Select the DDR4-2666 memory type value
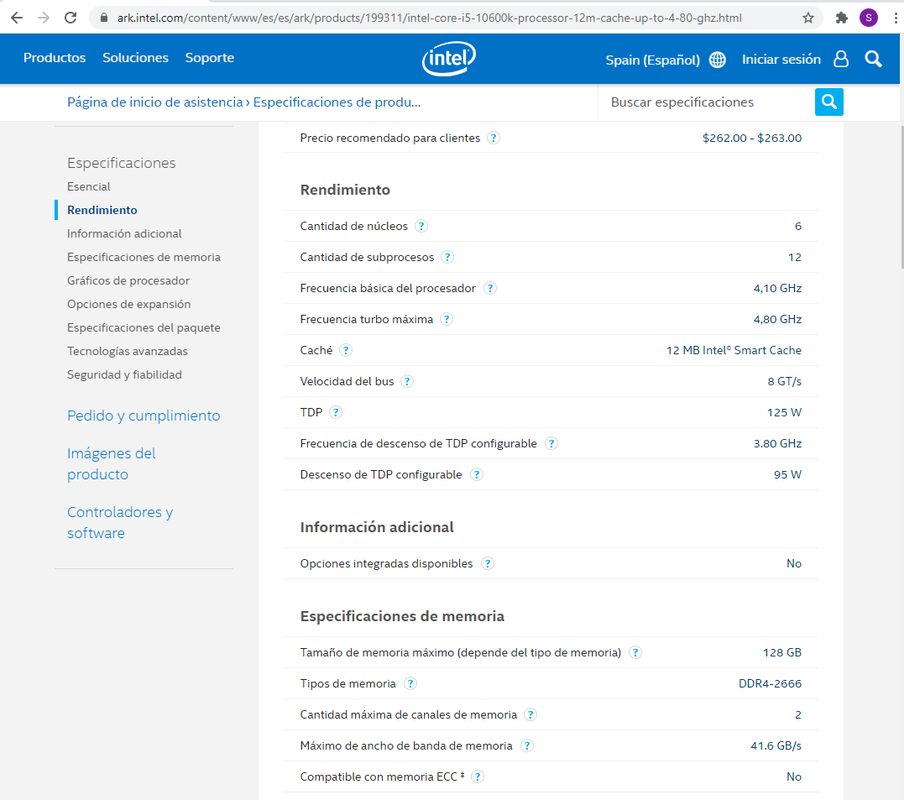The width and height of the screenshot is (904, 800). pyautogui.click(x=770, y=684)
